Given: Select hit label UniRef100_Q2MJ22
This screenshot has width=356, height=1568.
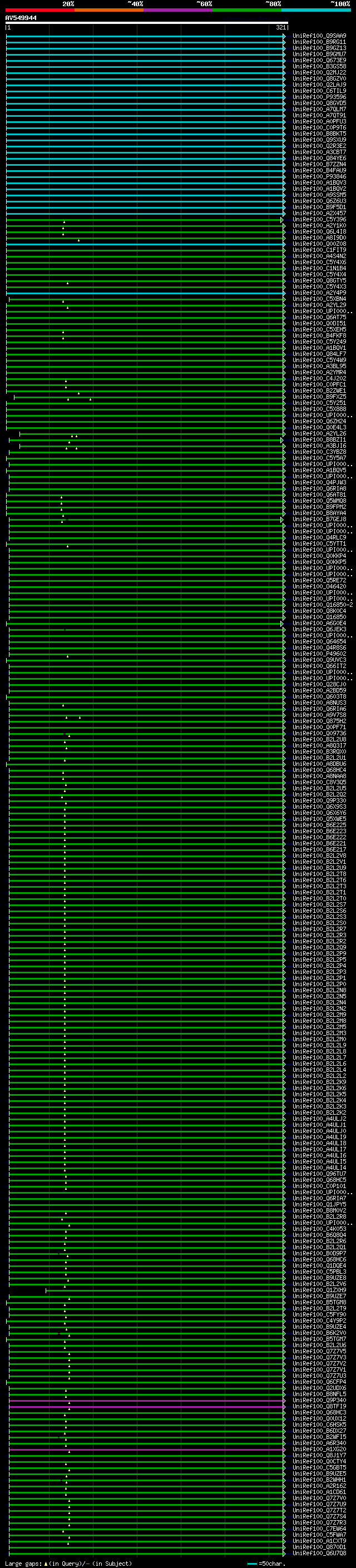Looking at the screenshot, I should coord(319,72).
